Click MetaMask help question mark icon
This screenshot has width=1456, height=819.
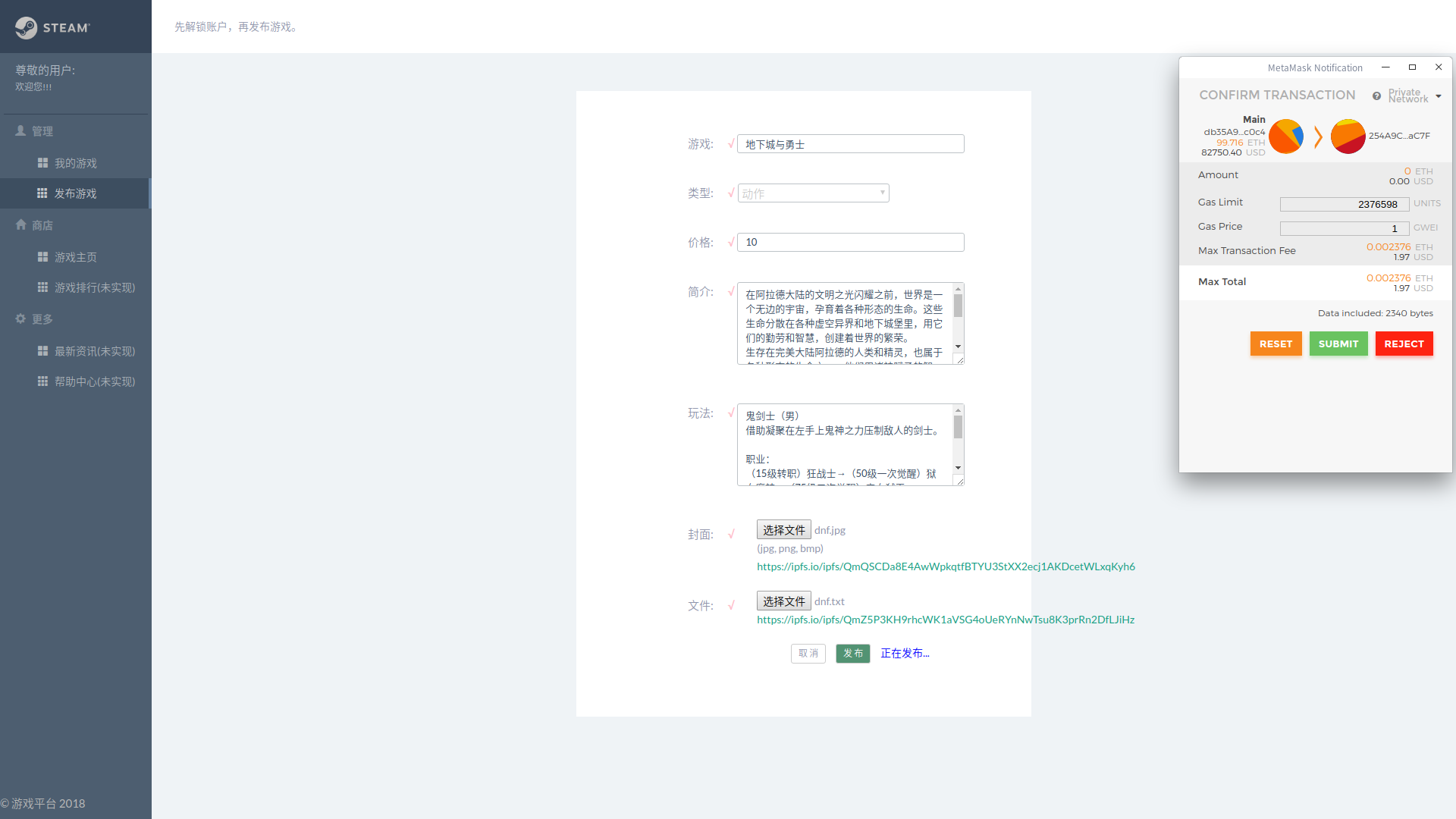(x=1376, y=96)
